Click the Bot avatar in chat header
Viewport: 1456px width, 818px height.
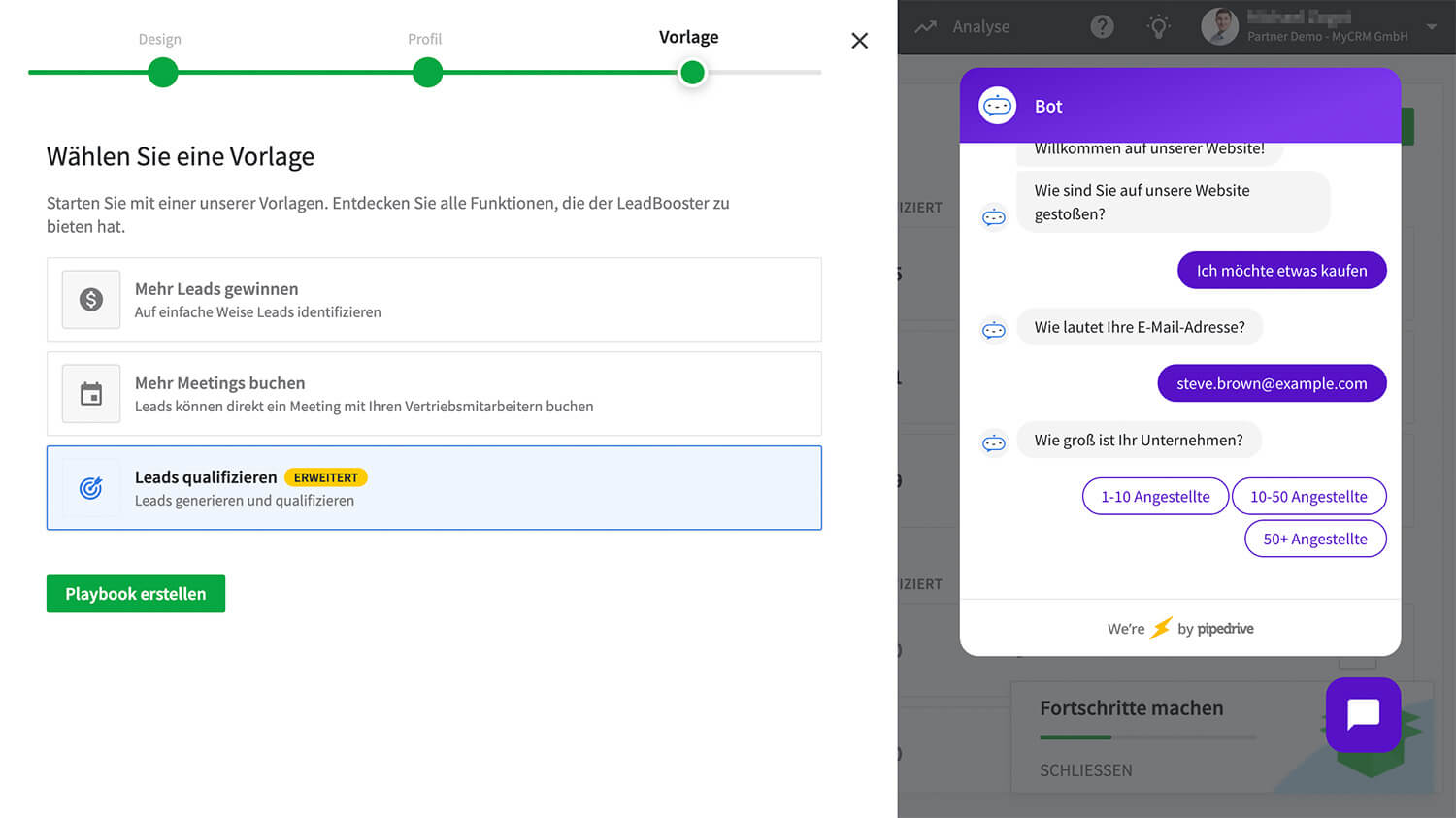point(997,106)
